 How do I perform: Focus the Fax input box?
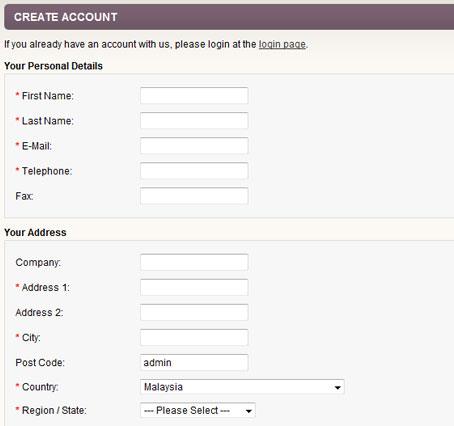(194, 196)
